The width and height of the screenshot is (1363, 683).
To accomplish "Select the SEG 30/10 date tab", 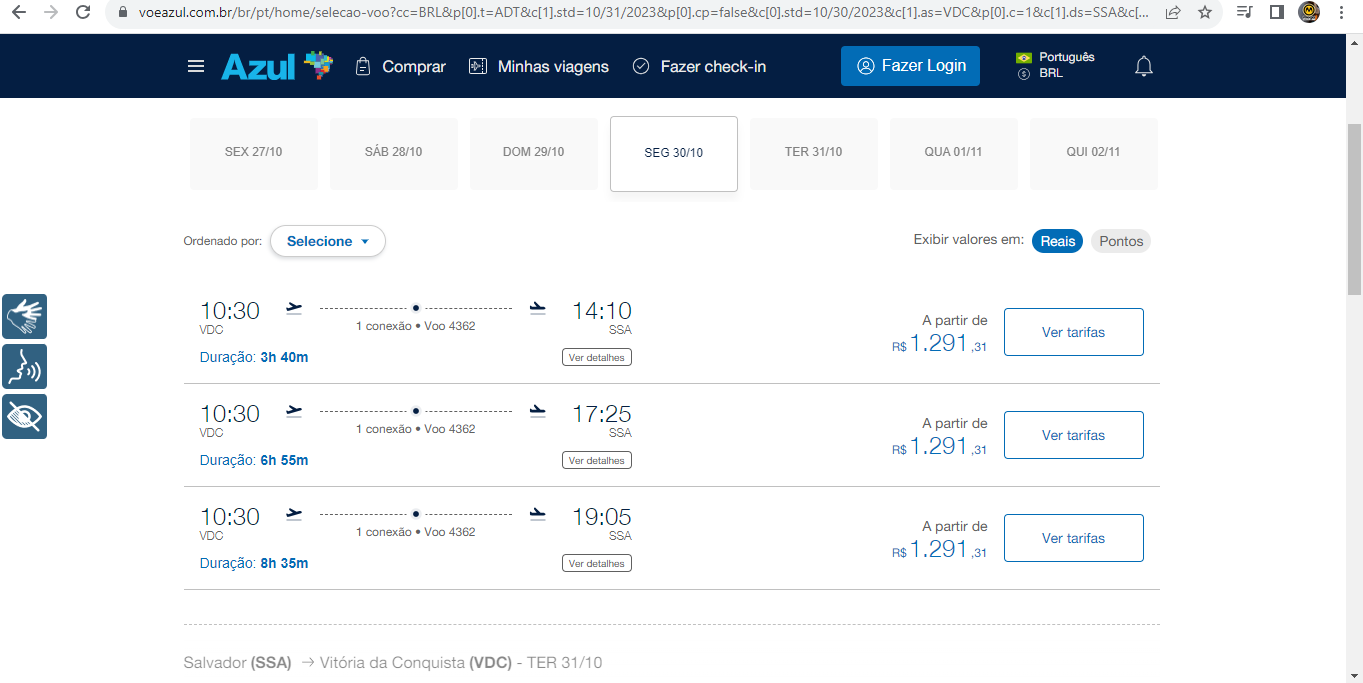I will click(674, 154).
